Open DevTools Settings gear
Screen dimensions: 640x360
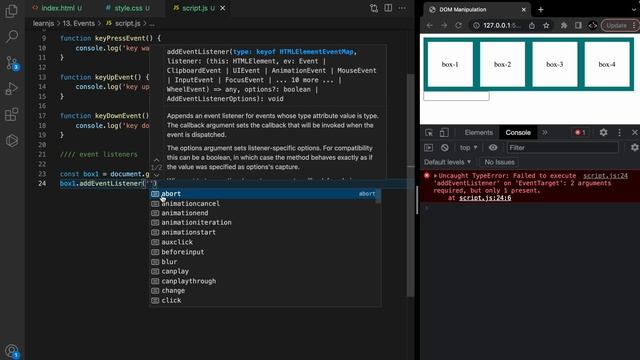click(x=603, y=132)
